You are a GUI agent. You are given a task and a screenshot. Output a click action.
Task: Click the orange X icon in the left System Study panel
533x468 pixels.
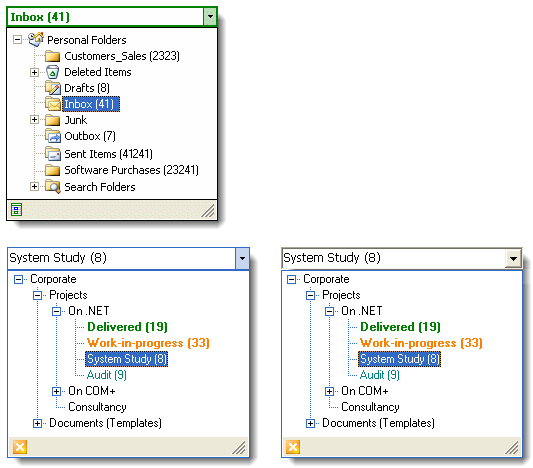click(x=20, y=447)
